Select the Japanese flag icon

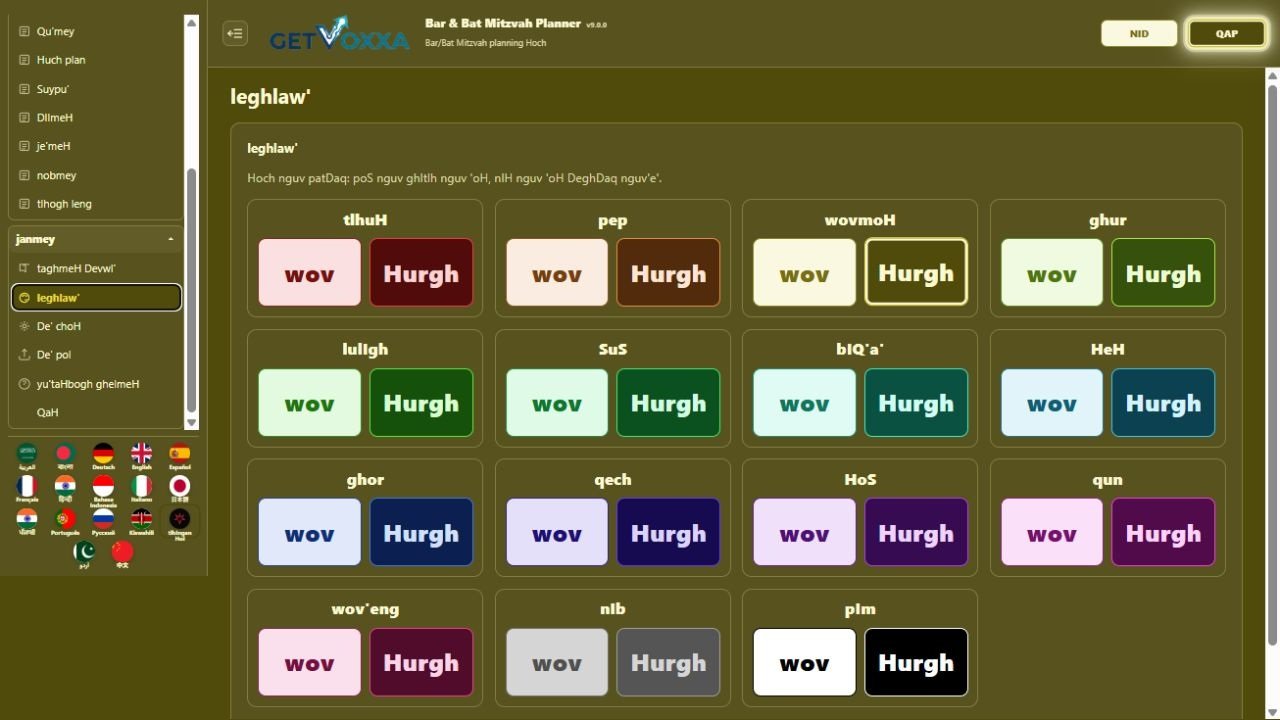[179, 489]
